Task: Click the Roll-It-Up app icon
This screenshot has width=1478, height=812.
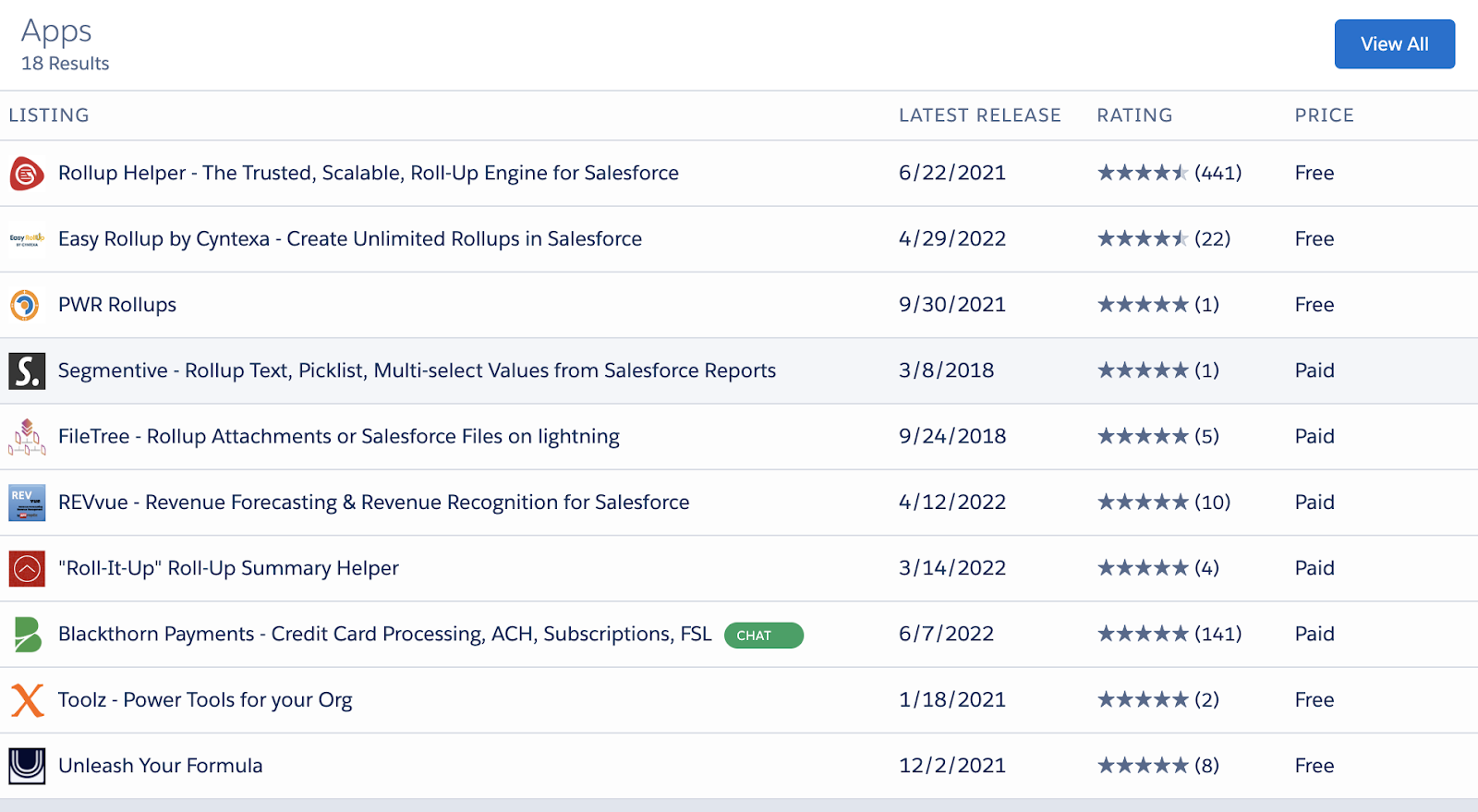Action: point(27,568)
